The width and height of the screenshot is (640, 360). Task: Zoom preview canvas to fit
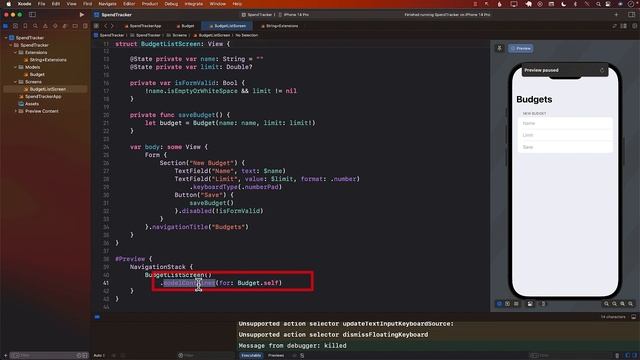point(622,304)
